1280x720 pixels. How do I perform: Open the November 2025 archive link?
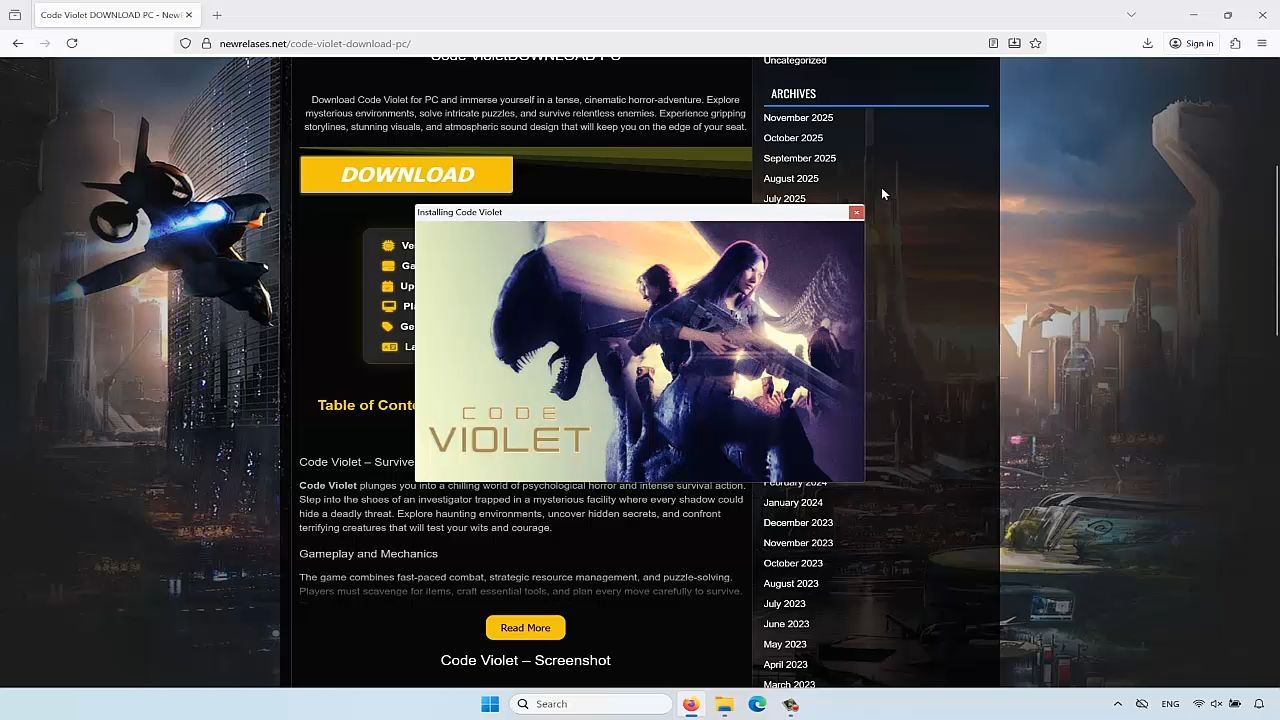click(x=798, y=118)
